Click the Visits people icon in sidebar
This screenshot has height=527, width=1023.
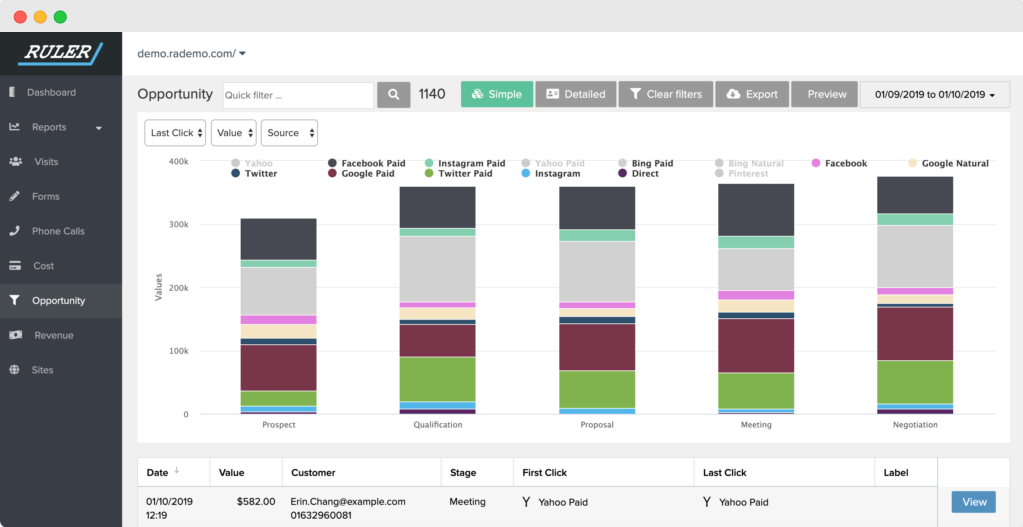15,162
